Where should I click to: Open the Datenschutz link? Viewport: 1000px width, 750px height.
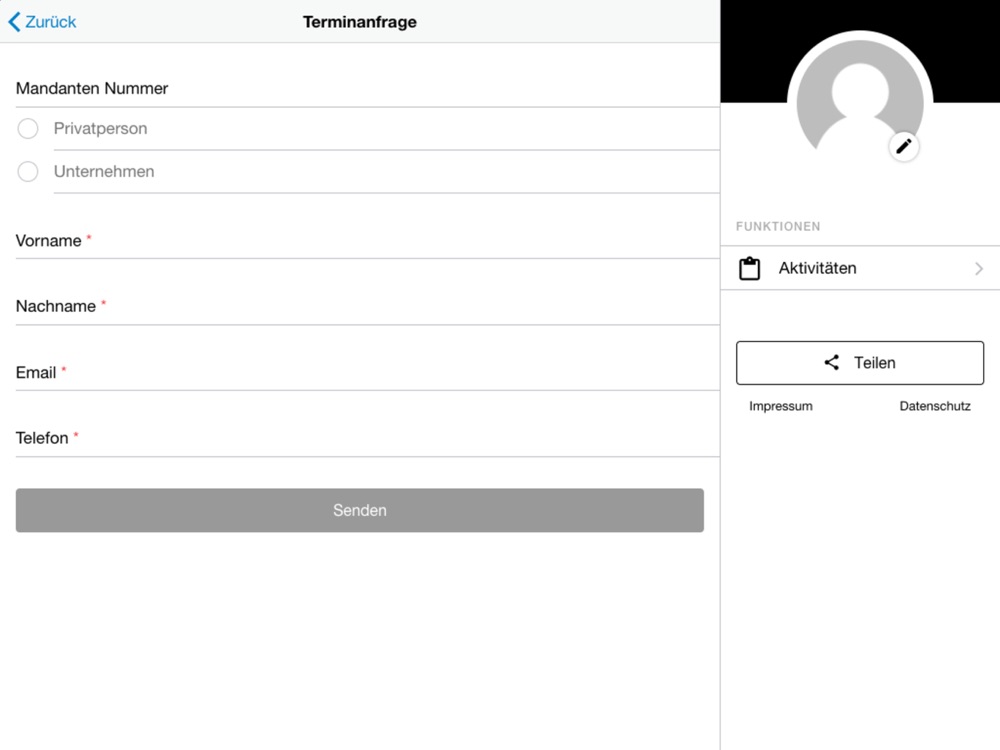(935, 406)
